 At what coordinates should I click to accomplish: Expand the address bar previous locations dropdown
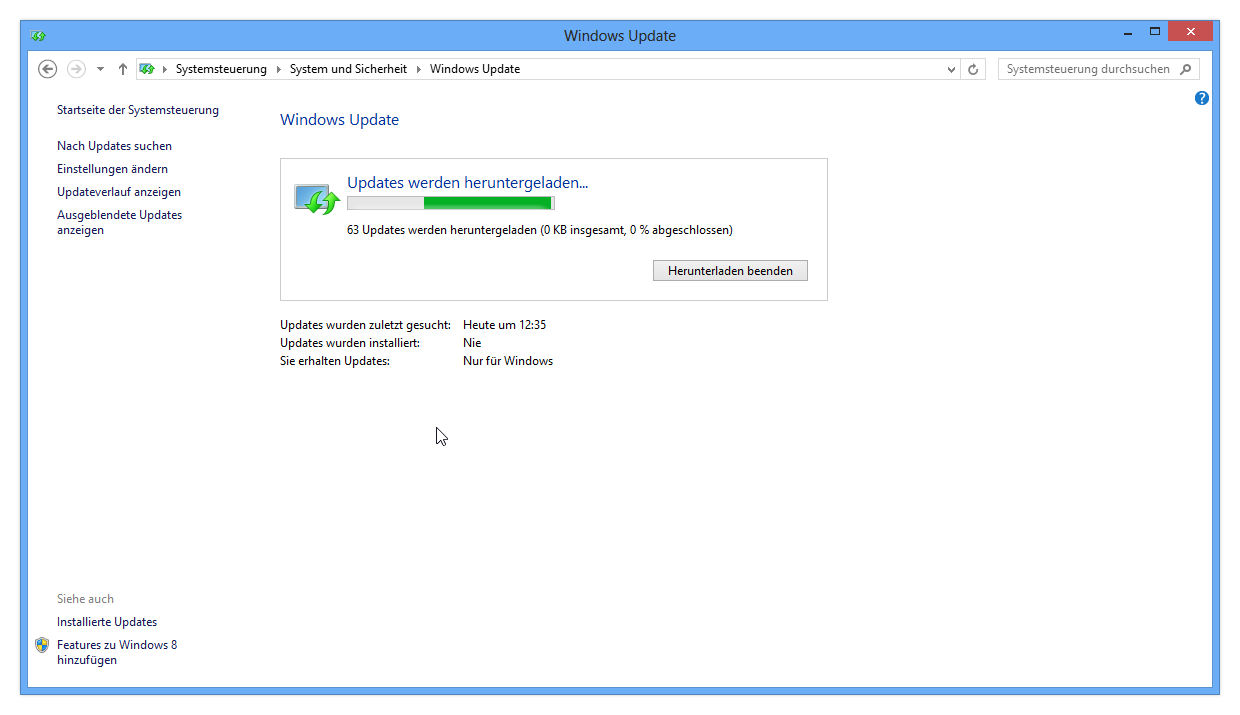tap(951, 69)
